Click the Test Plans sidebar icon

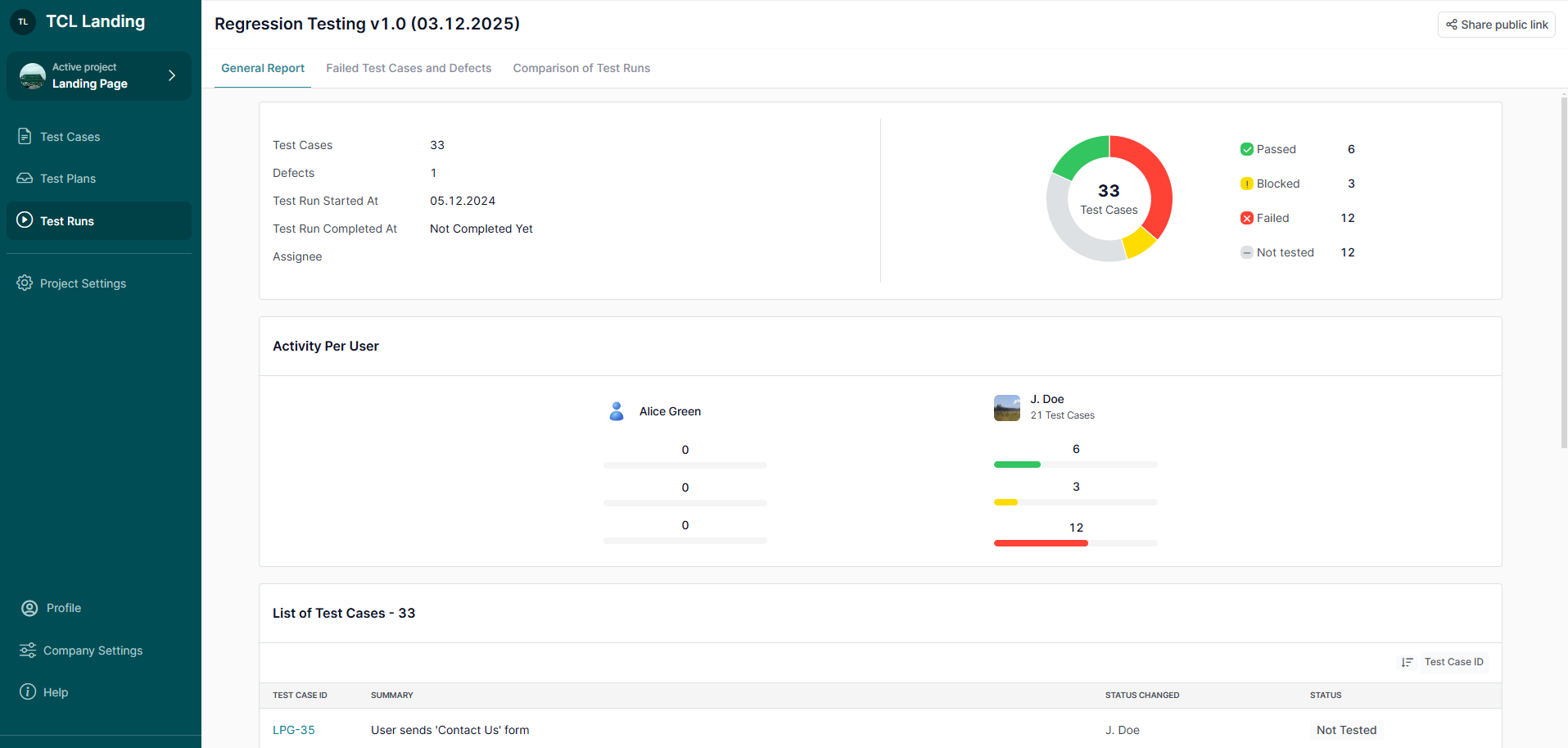point(25,178)
